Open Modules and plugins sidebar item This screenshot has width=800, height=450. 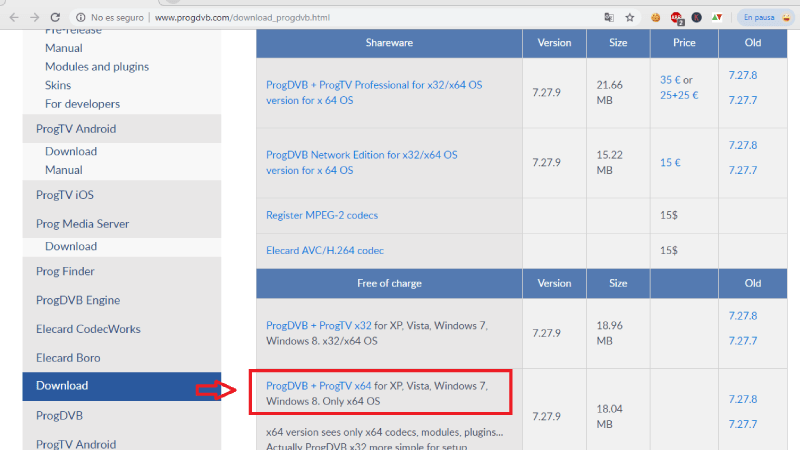coord(97,67)
